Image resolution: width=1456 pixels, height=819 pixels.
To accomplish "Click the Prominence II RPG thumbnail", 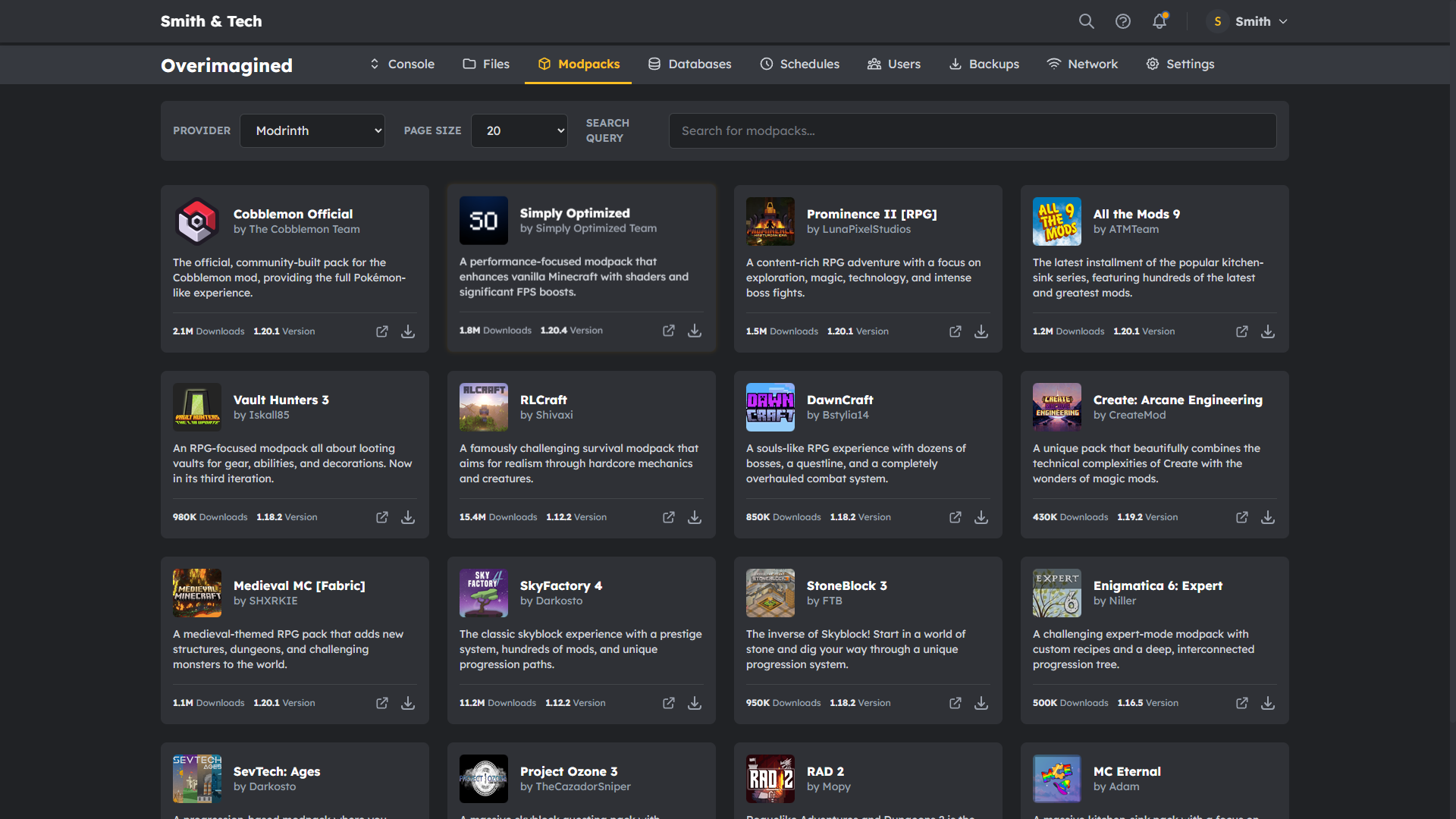I will pyautogui.click(x=770, y=221).
